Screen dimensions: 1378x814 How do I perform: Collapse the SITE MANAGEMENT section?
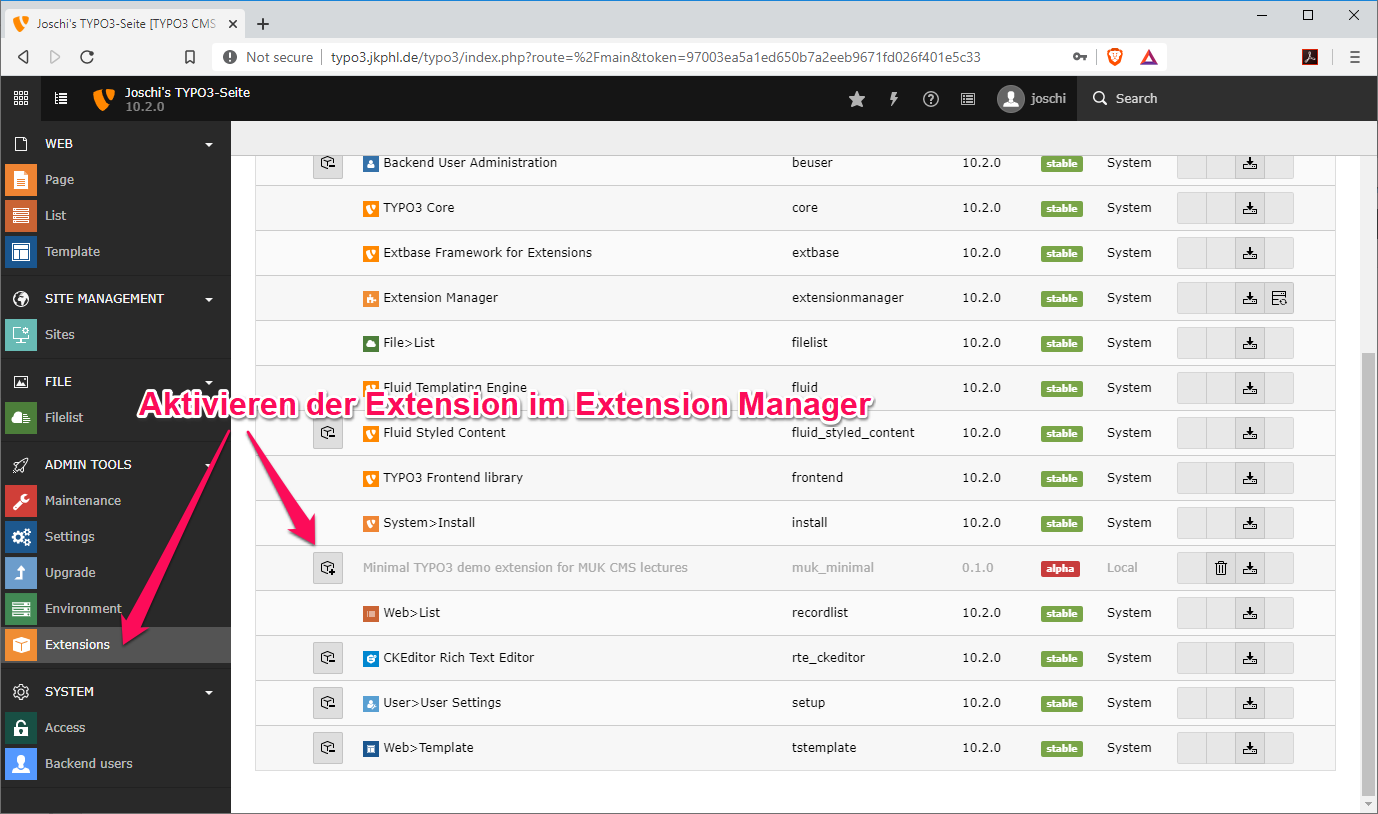pos(209,299)
